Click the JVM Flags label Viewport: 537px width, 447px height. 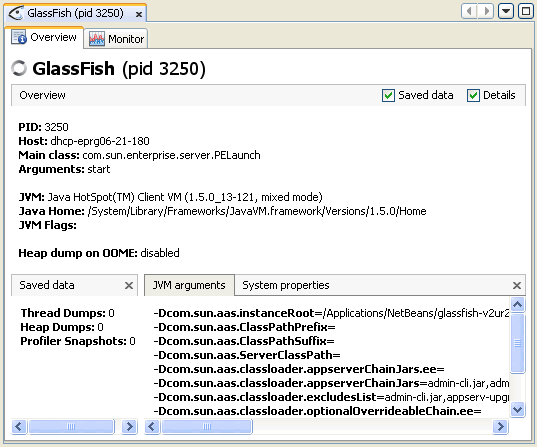point(48,225)
